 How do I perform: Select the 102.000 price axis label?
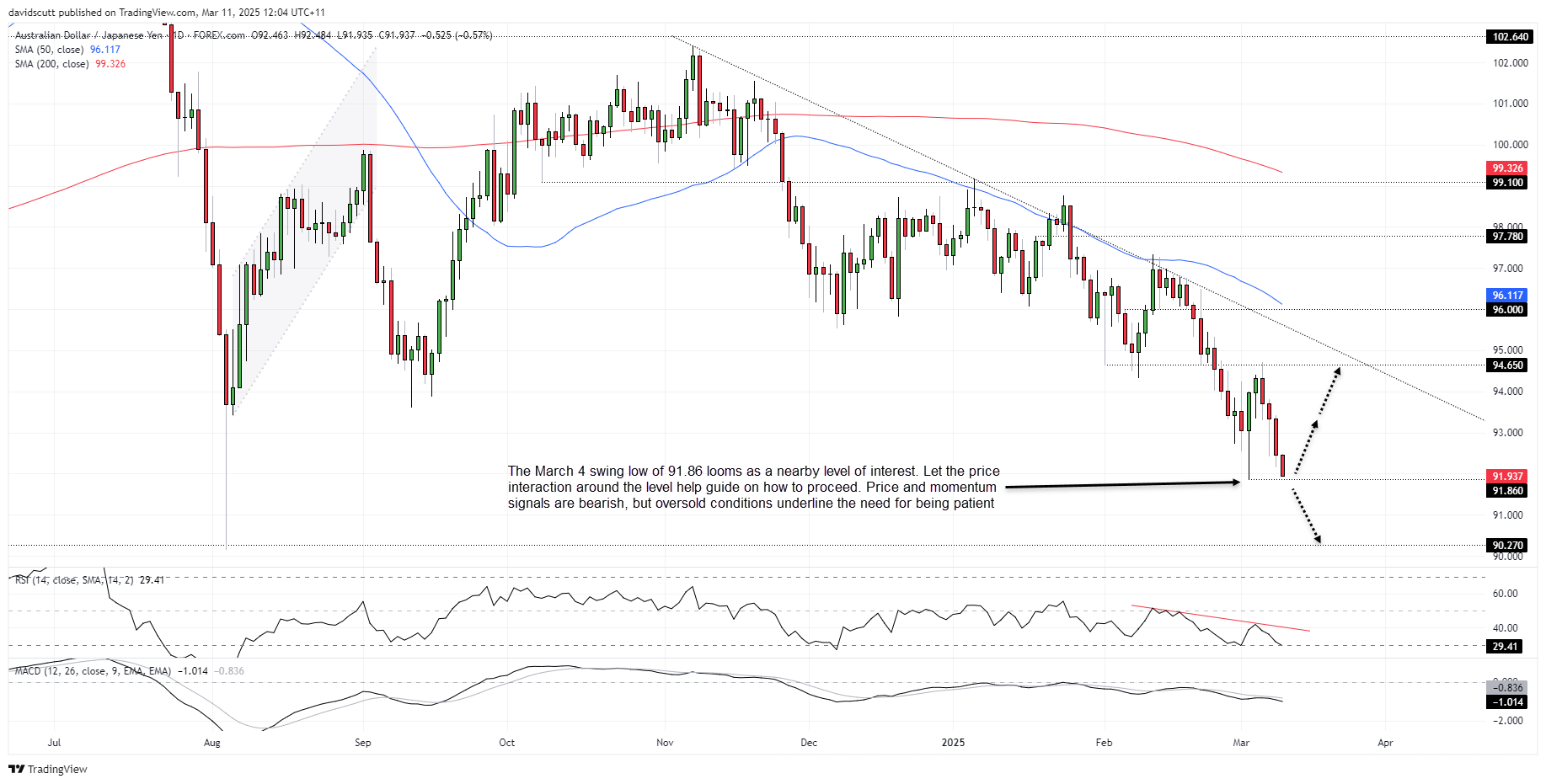1510,63
